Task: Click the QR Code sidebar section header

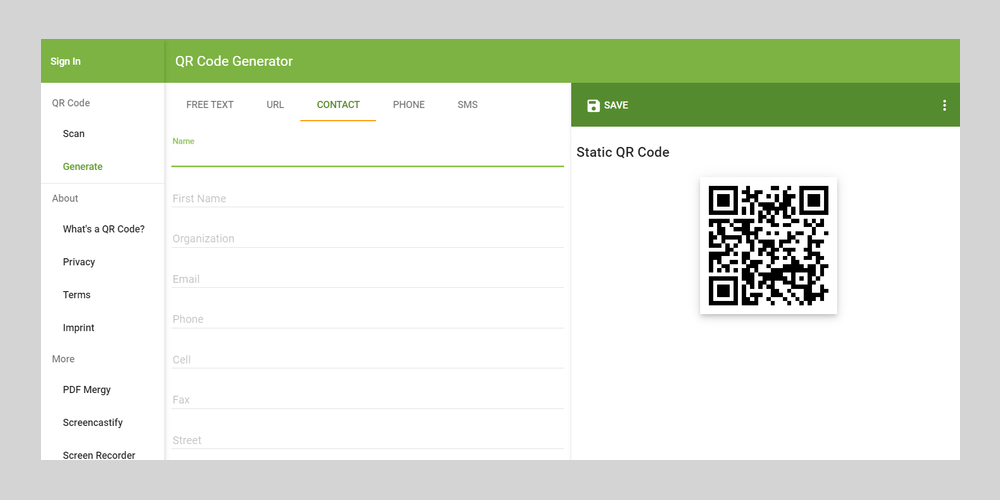Action: click(71, 103)
